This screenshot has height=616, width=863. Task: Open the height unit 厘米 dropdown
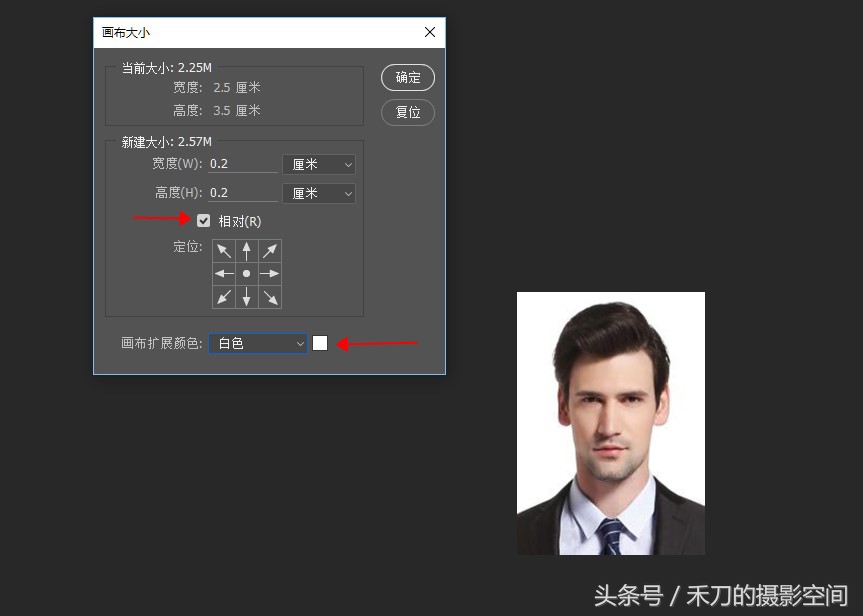point(318,192)
